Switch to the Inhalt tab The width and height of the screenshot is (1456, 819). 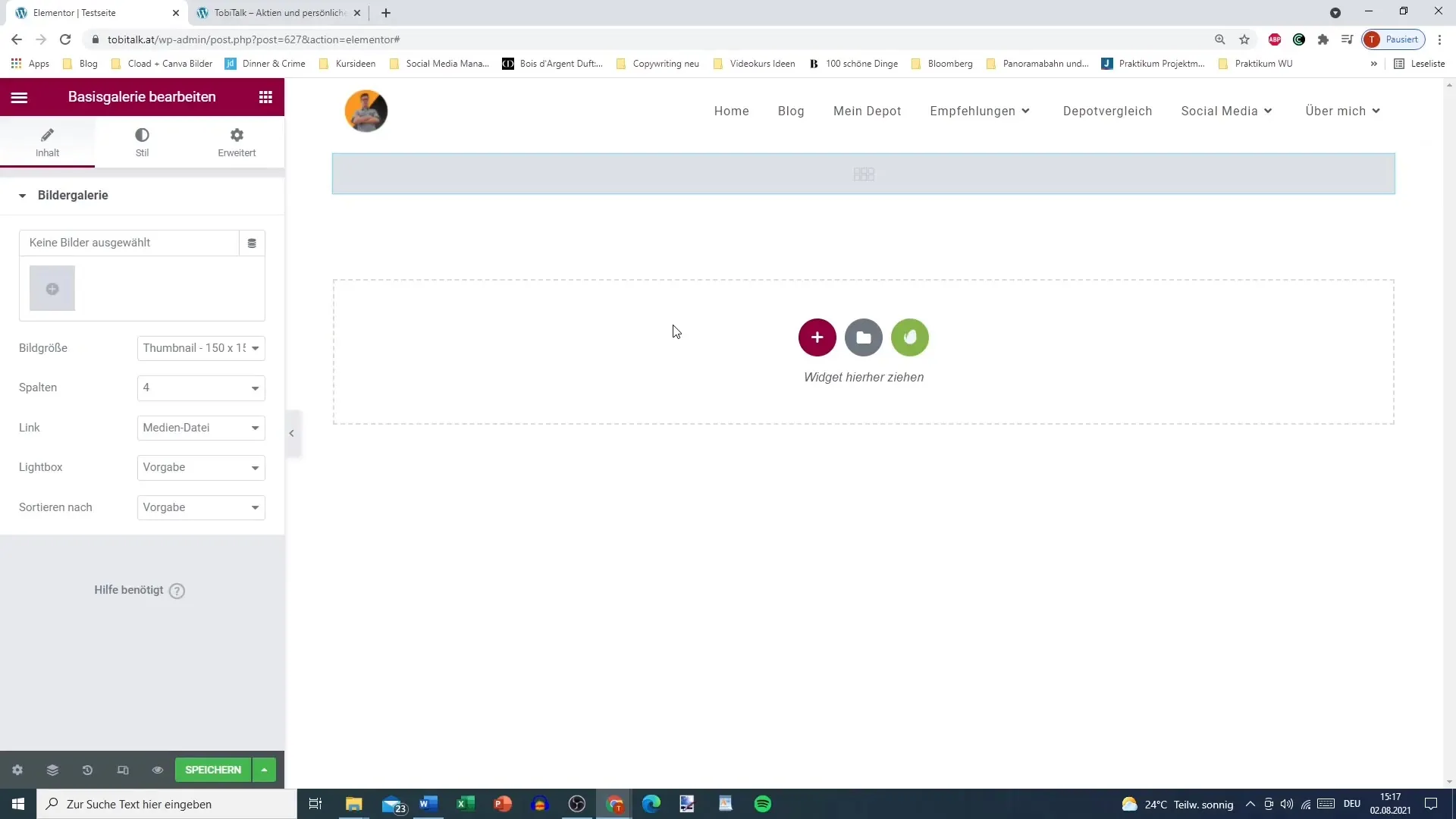coord(47,142)
